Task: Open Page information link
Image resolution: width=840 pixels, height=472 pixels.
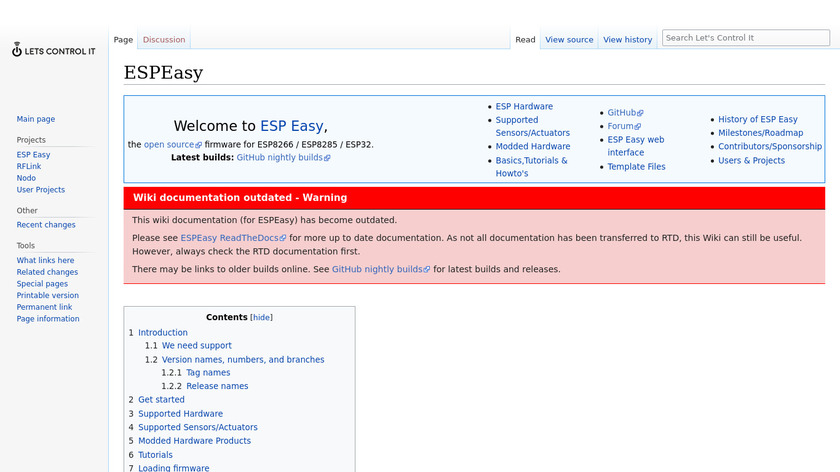Action: click(48, 319)
